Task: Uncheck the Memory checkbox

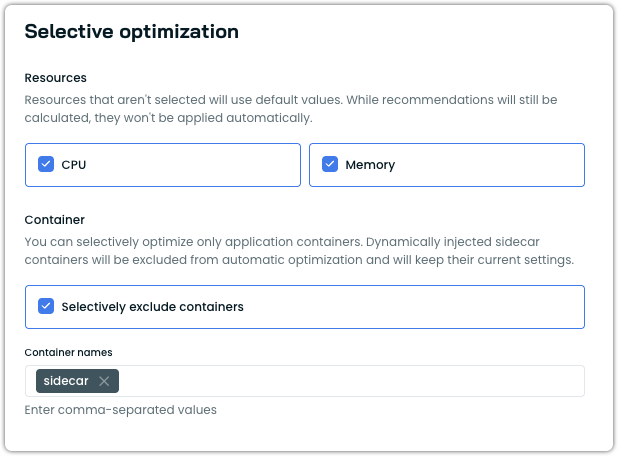Action: pos(330,165)
